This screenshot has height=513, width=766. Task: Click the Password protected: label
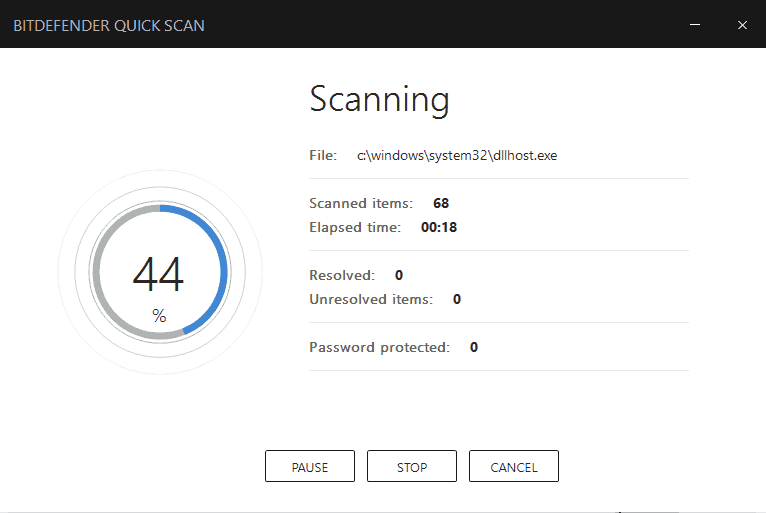380,347
